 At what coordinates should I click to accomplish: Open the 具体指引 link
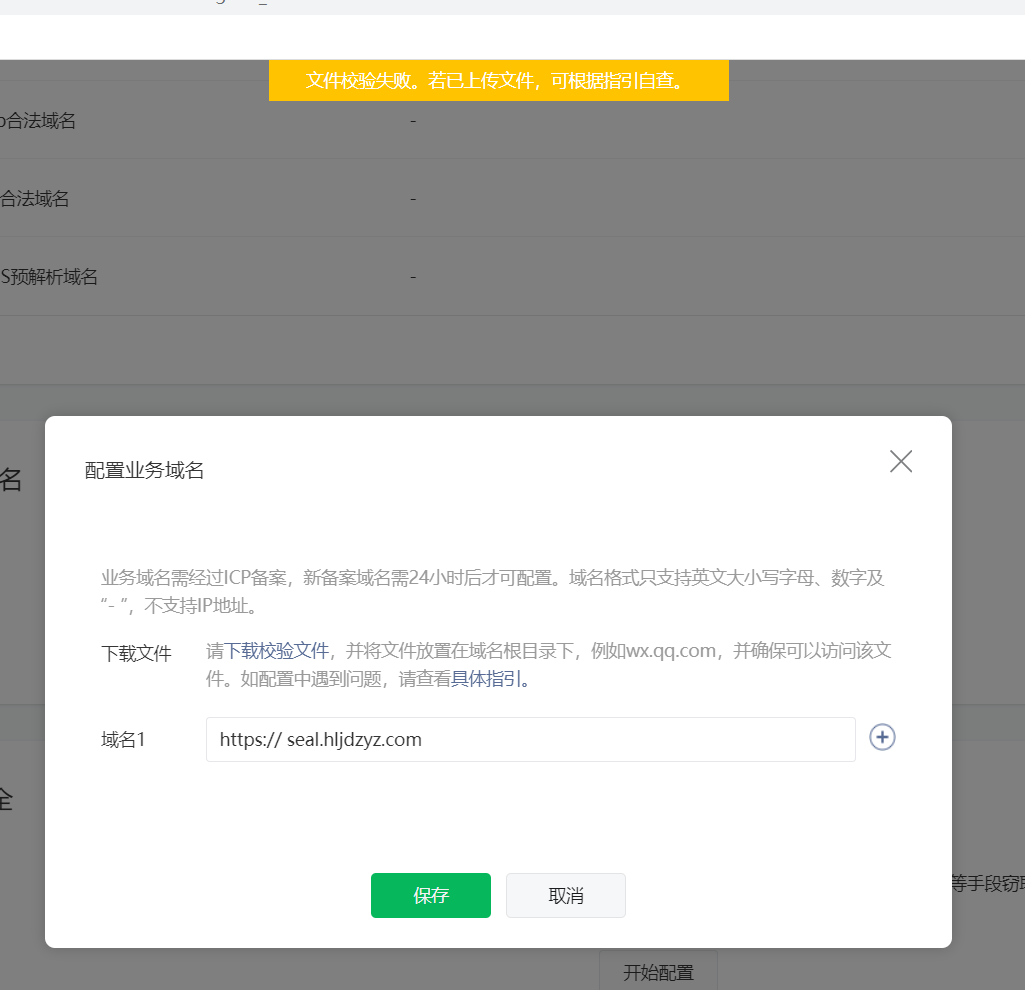click(486, 679)
